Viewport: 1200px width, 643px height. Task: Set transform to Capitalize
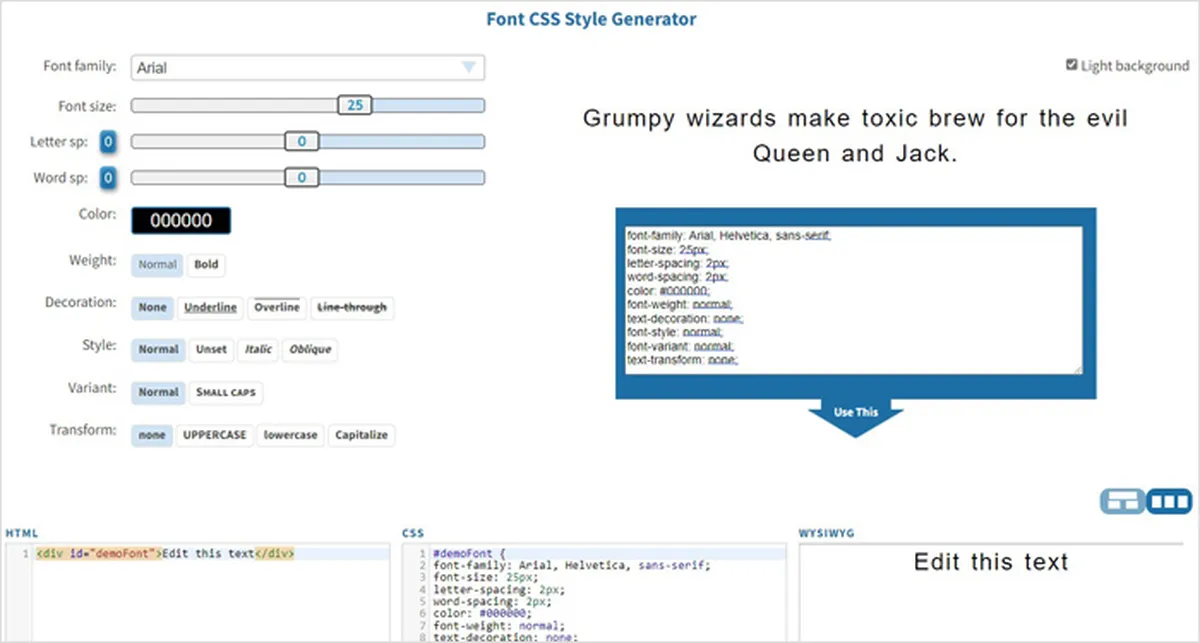pyautogui.click(x=361, y=435)
